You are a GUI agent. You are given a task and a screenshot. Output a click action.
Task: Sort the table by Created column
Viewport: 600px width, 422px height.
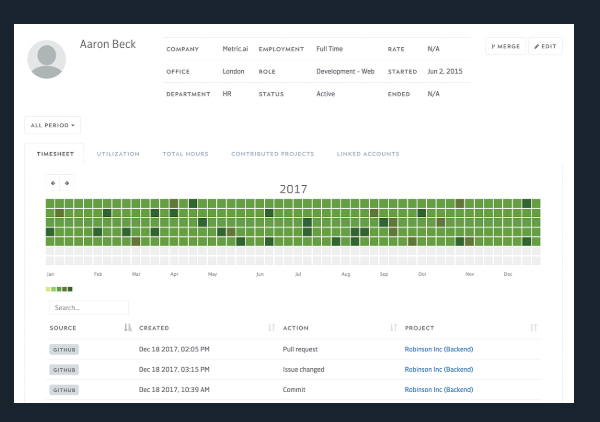271,327
